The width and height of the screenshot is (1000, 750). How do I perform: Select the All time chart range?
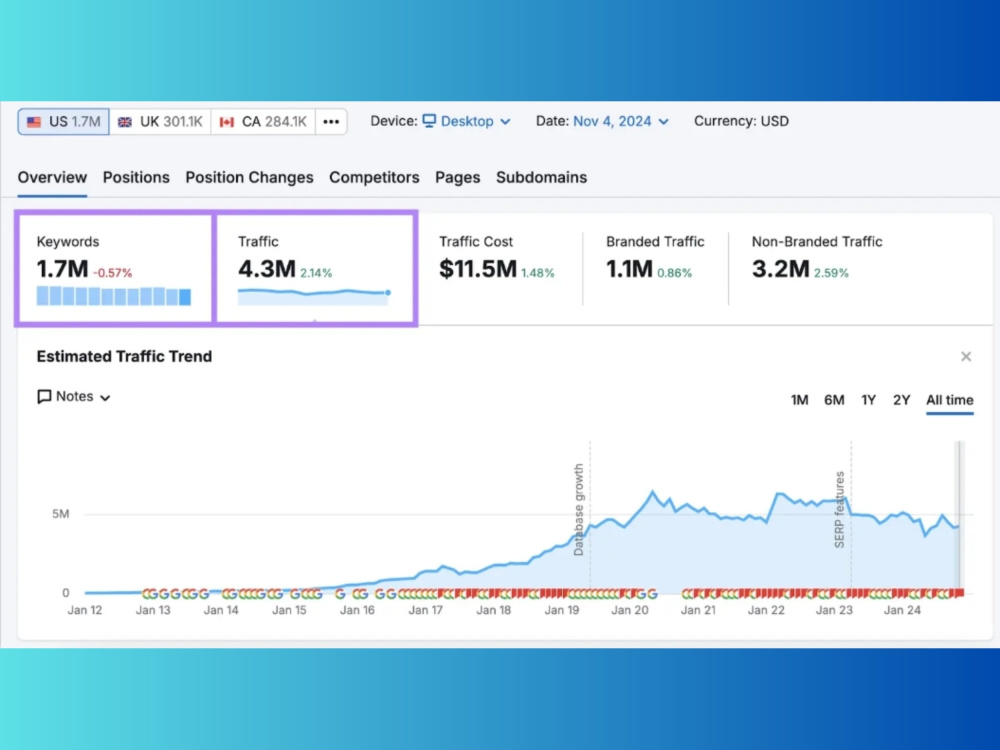(950, 400)
